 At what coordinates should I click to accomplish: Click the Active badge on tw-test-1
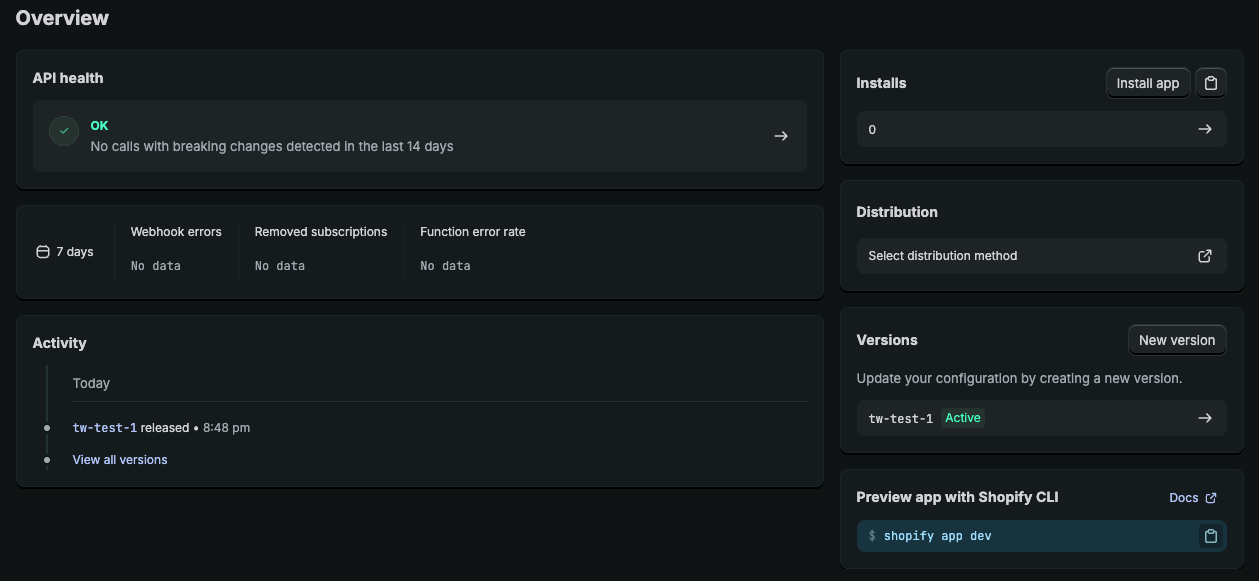tap(963, 418)
